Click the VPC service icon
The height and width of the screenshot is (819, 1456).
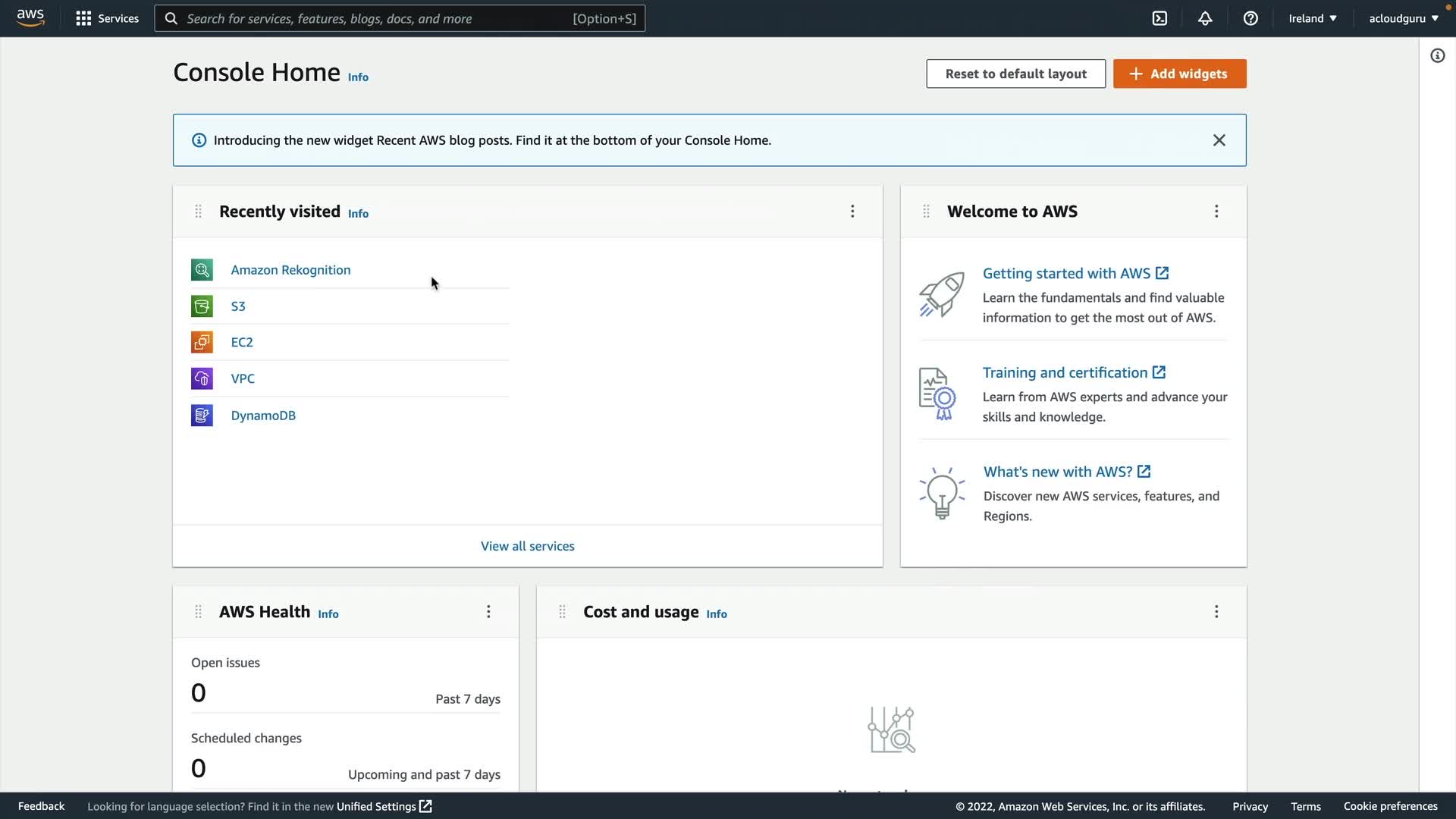(202, 378)
